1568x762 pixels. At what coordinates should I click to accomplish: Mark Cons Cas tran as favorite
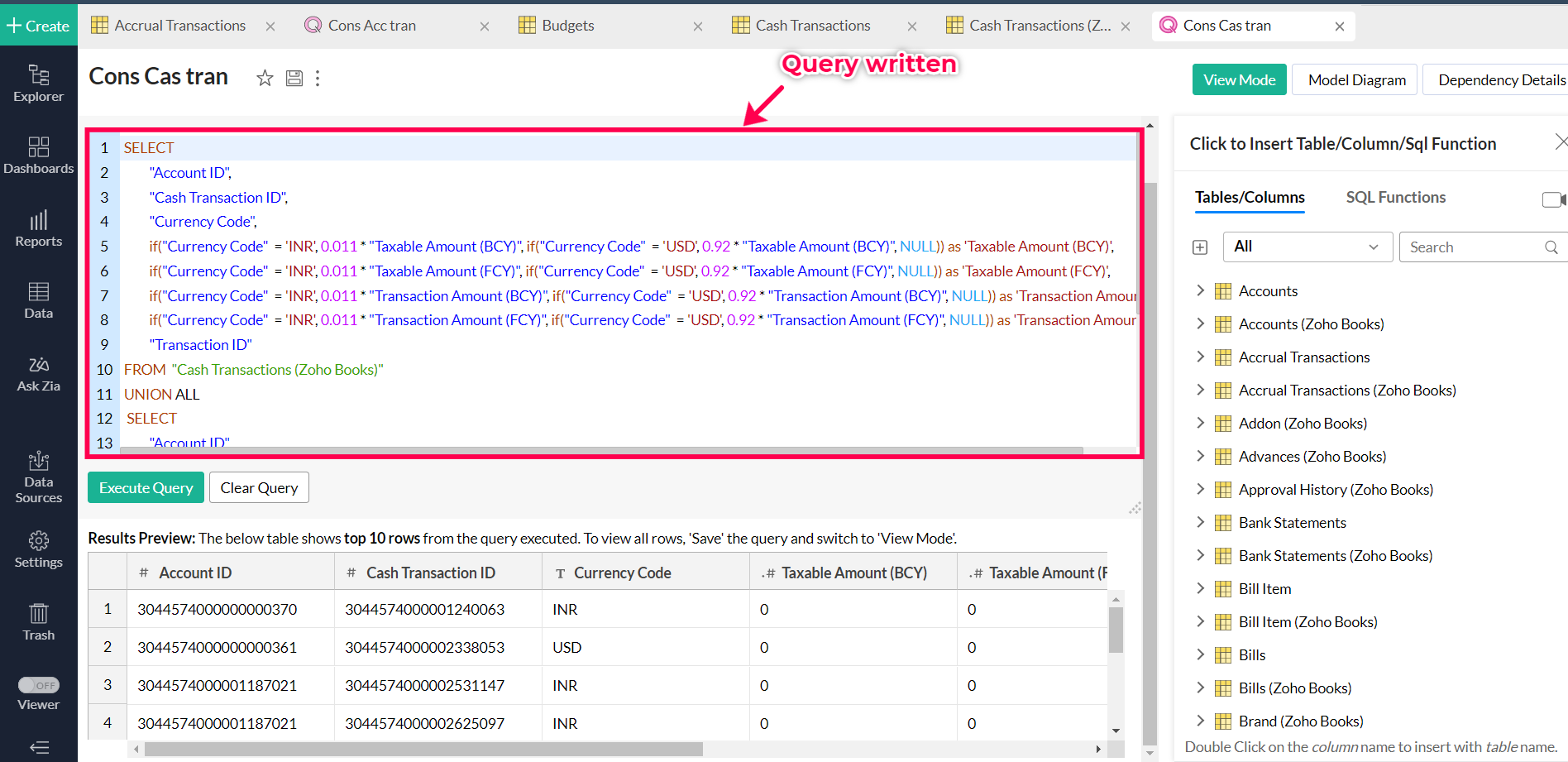(265, 78)
